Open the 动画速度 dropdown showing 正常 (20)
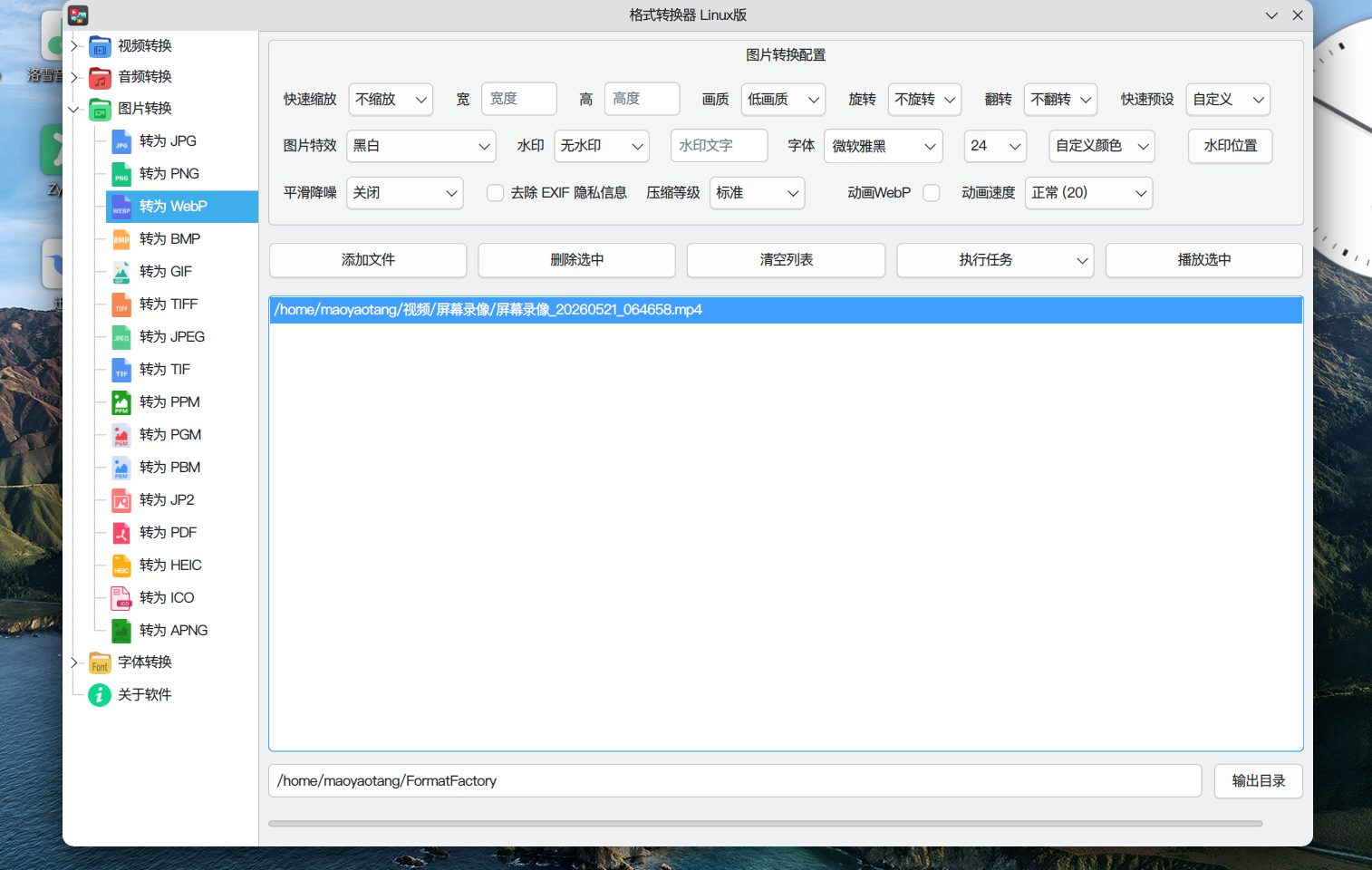Screen dimensions: 1372x870 click(x=1089, y=193)
